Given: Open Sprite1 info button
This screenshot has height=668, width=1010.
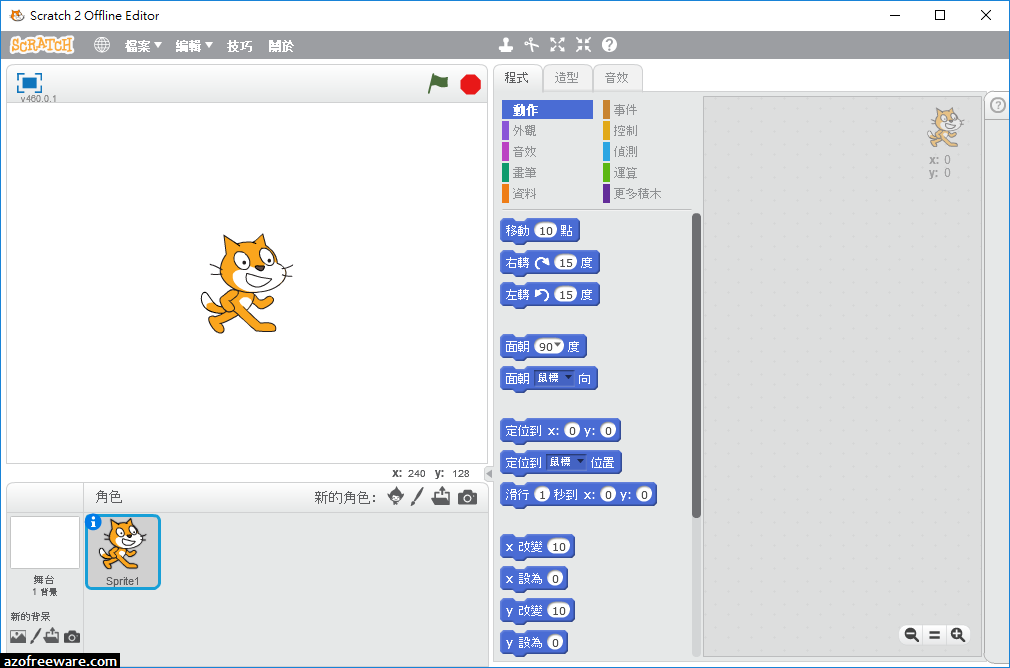Looking at the screenshot, I should [93, 522].
